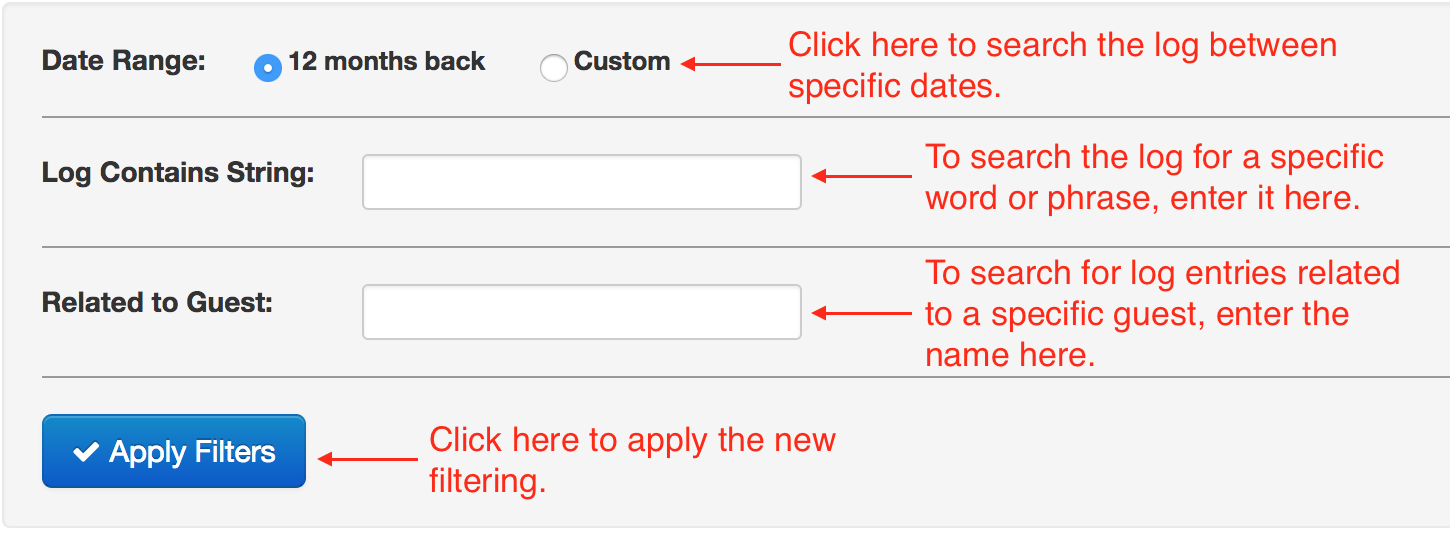Click the red arrow beside Related to Guest field
Screen dimensions: 1450x544
click(x=861, y=313)
